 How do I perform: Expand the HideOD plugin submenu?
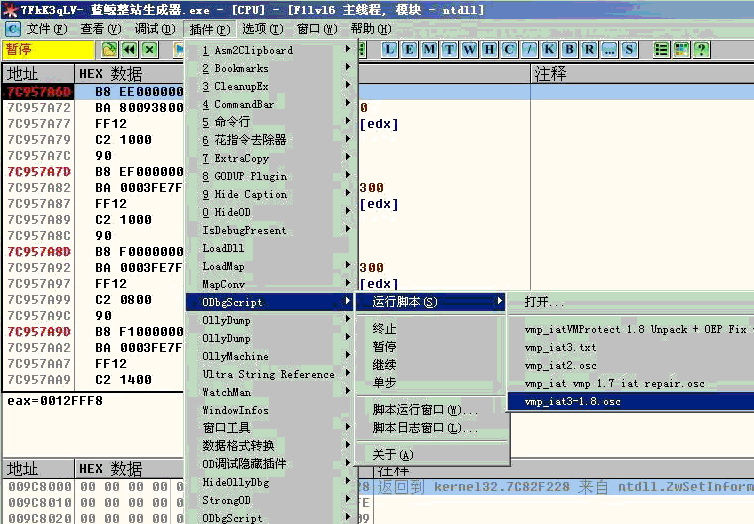(271, 212)
